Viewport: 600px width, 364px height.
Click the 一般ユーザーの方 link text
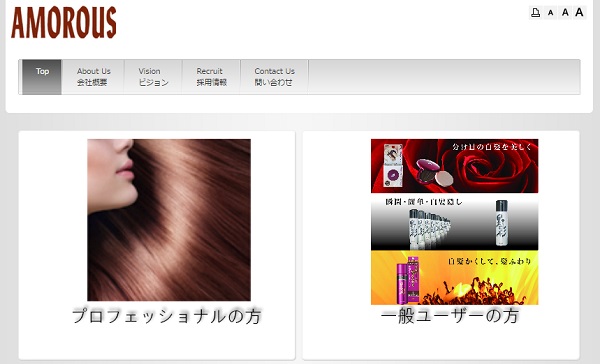point(450,316)
